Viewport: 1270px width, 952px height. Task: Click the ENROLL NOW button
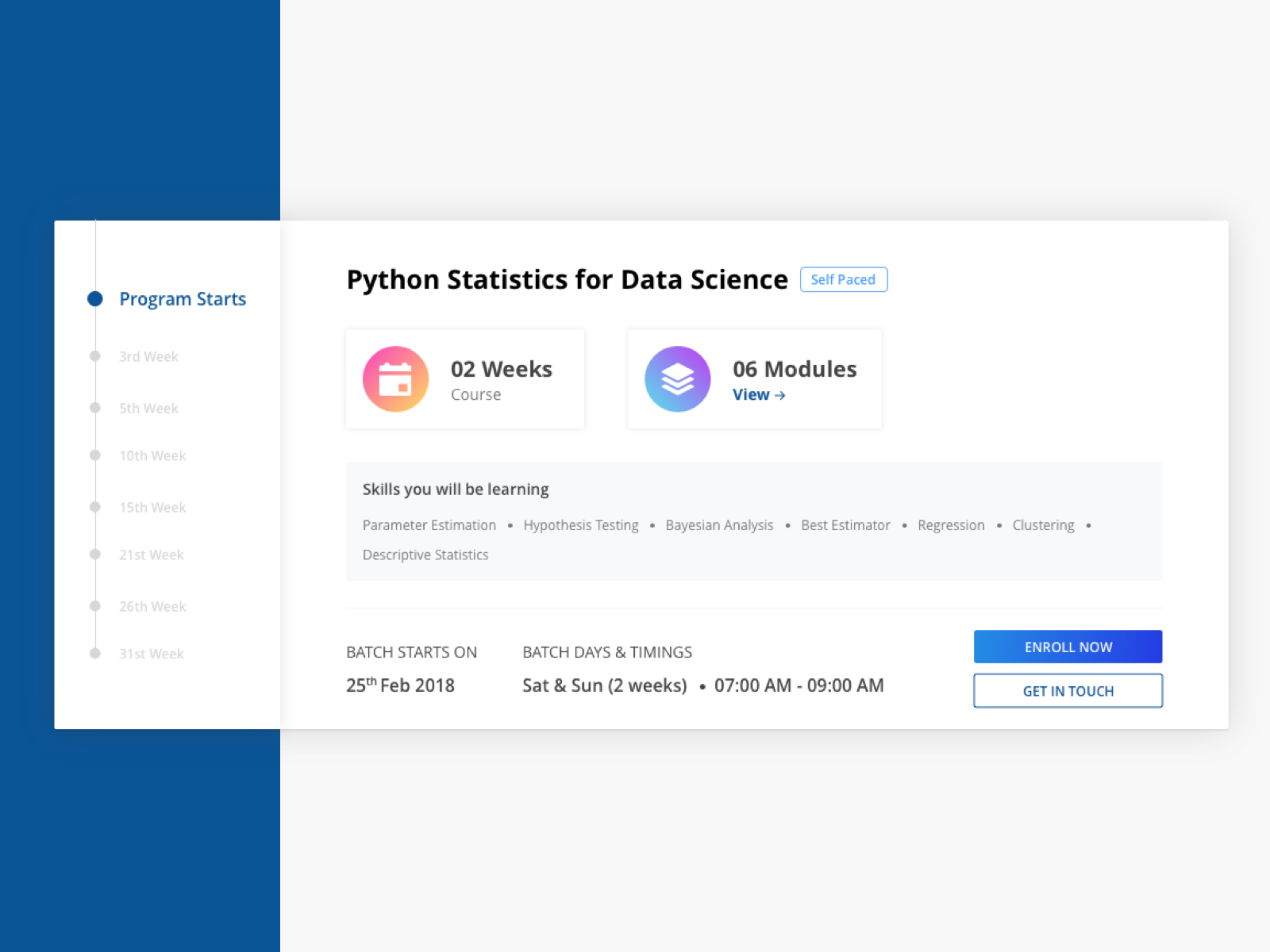1068,647
